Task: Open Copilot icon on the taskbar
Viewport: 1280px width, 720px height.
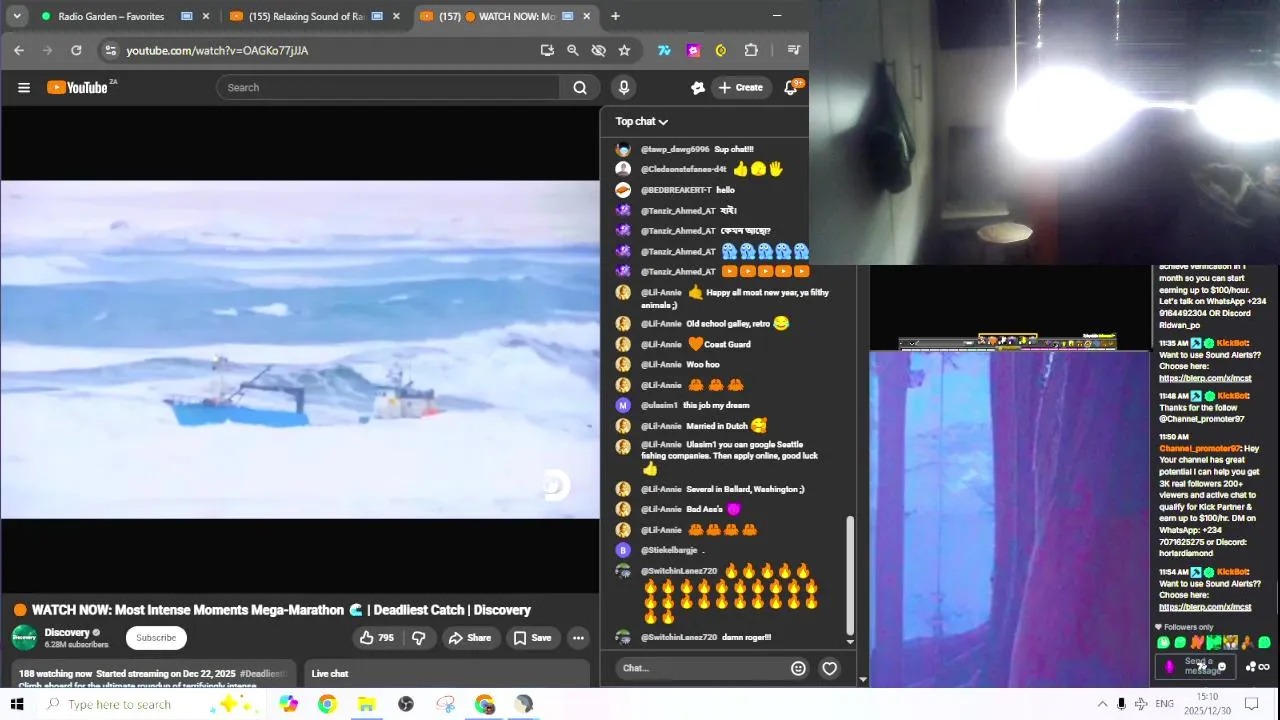Action: (289, 704)
